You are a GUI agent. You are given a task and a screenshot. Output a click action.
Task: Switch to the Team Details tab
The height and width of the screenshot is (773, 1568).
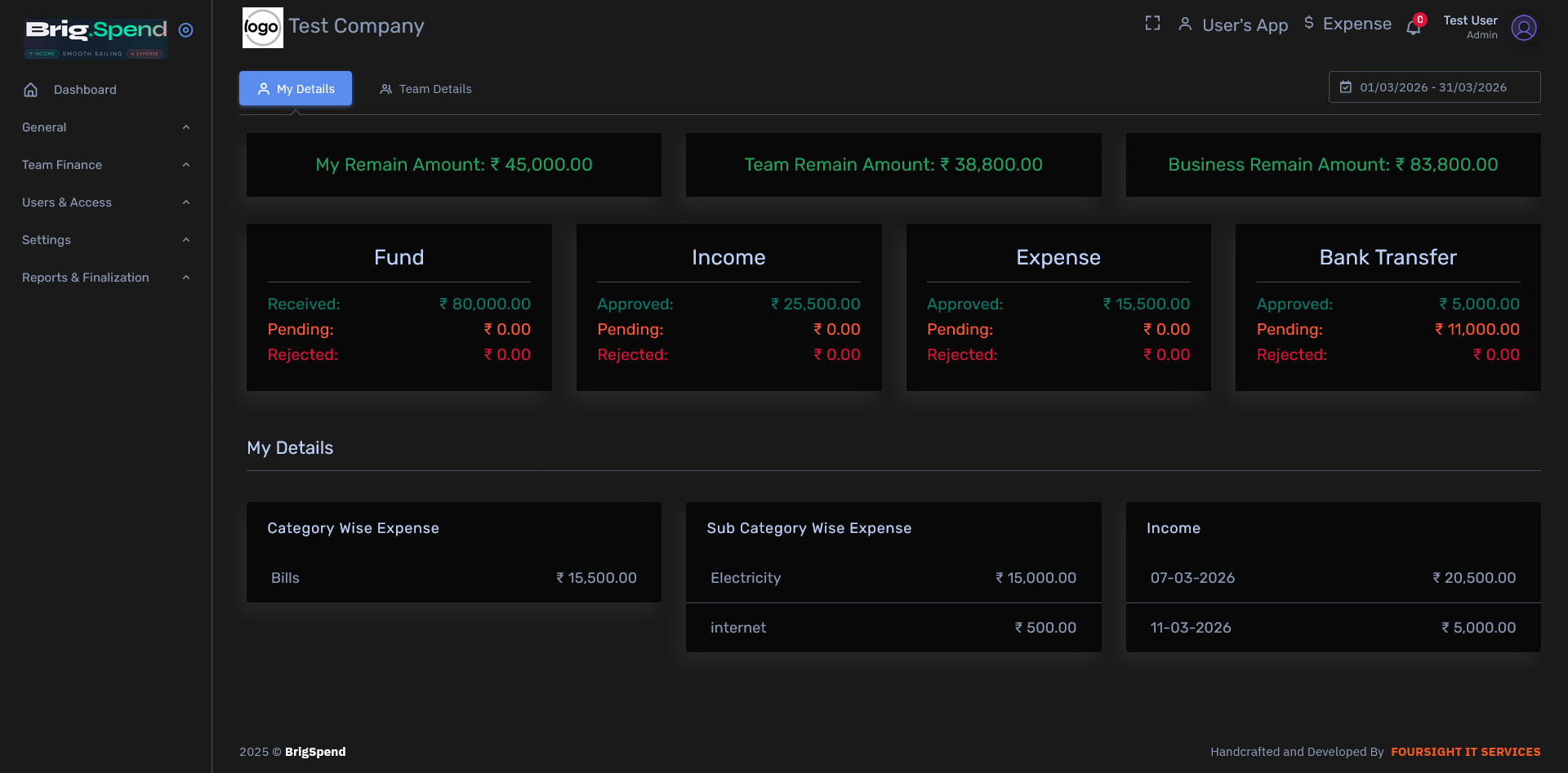(425, 89)
